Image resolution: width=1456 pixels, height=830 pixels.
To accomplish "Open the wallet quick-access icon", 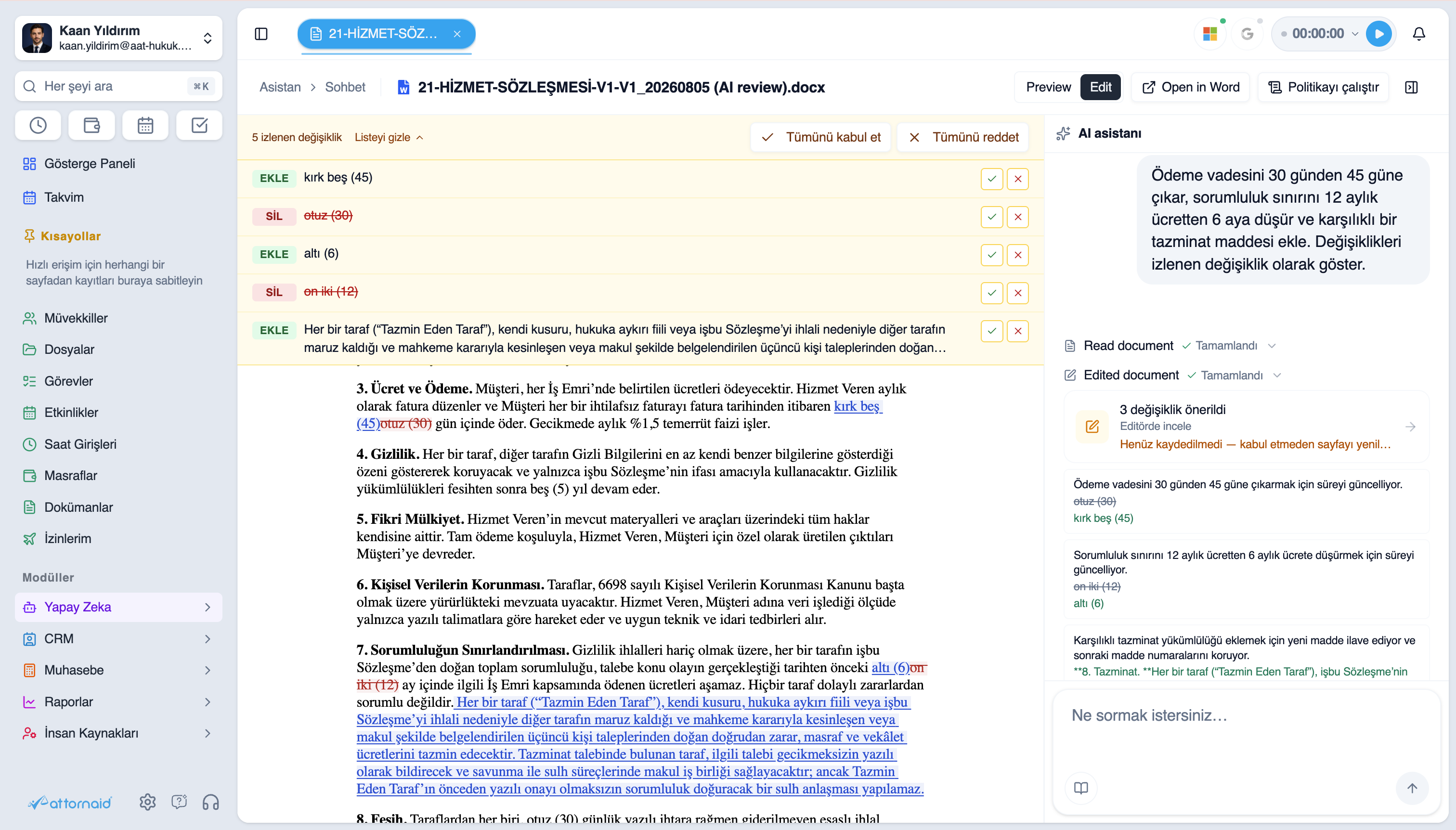I will [92, 125].
